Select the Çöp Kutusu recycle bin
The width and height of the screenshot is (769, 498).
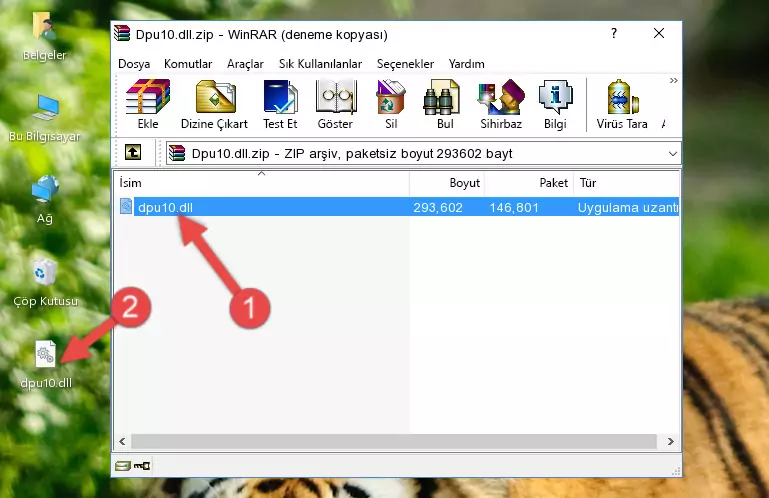pyautogui.click(x=45, y=283)
